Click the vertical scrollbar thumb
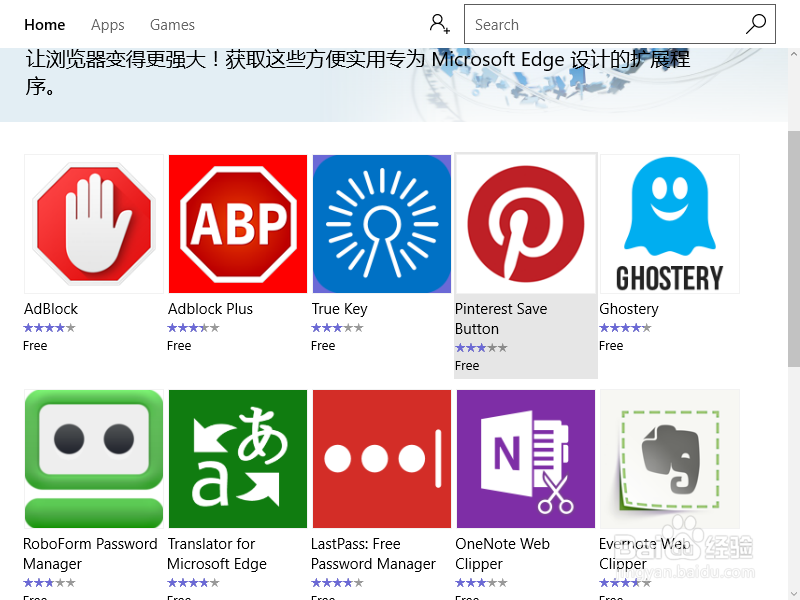Screen dimensions: 800x600 (794, 248)
